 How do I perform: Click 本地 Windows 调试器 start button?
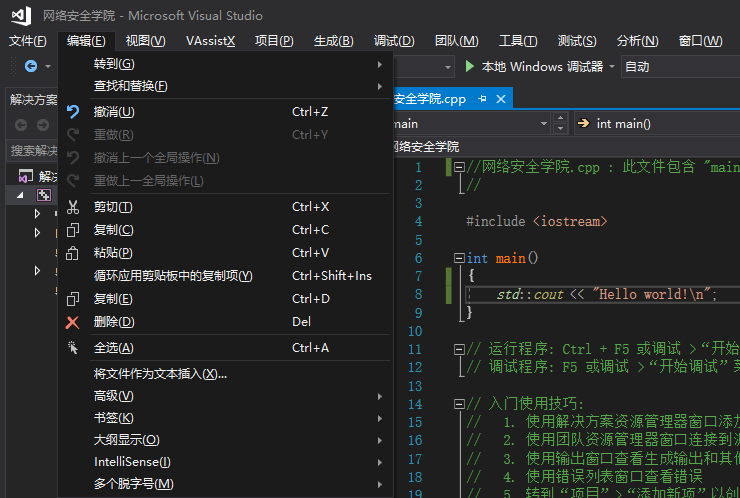534,67
